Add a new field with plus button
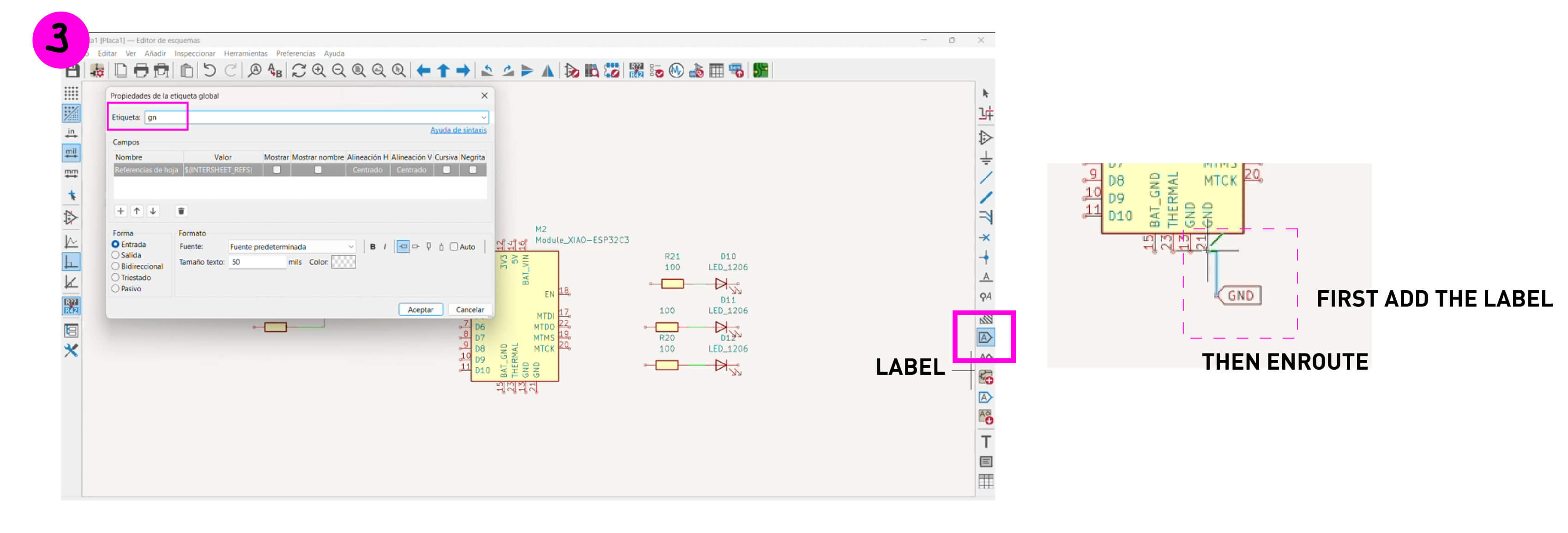The width and height of the screenshot is (1568, 533). [x=121, y=211]
